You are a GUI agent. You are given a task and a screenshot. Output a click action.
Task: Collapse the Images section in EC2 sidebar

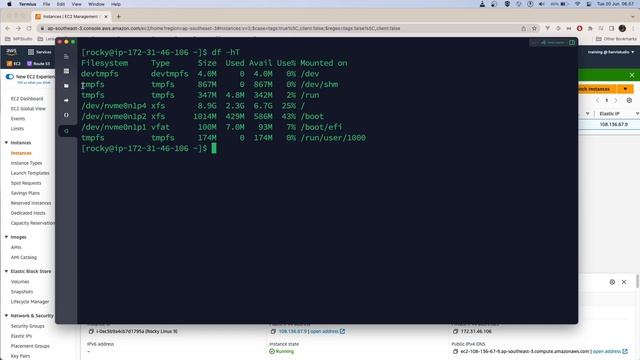pyautogui.click(x=7, y=237)
